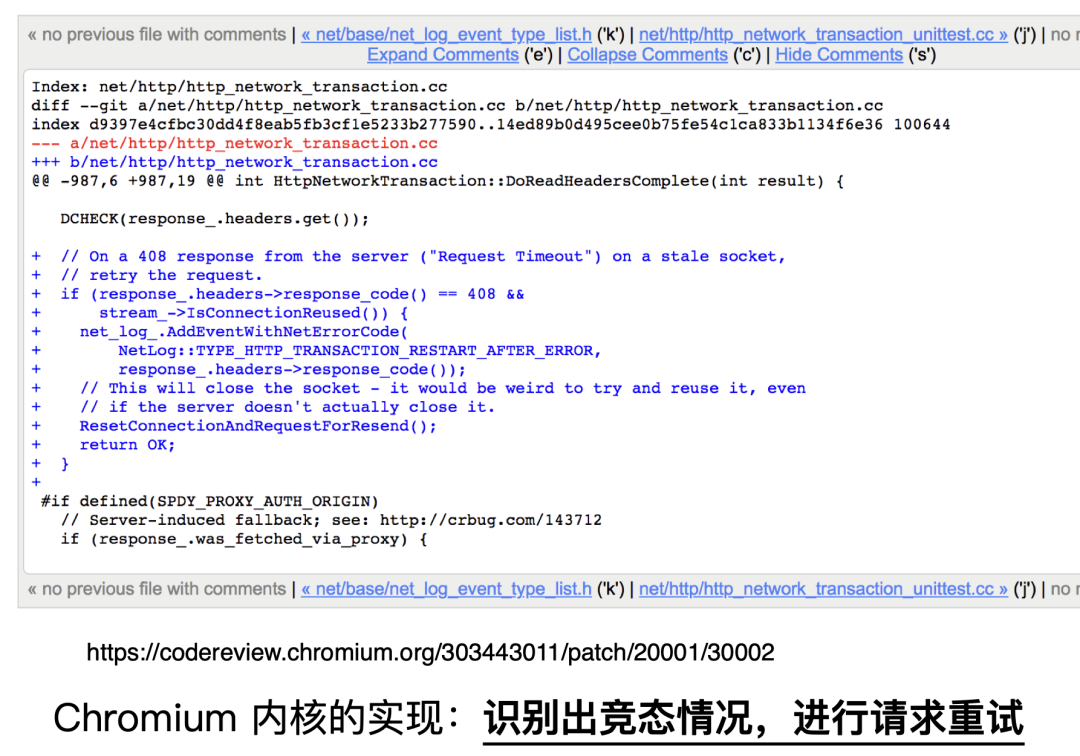Click the 'On a 408 response' comment line

click(408, 256)
